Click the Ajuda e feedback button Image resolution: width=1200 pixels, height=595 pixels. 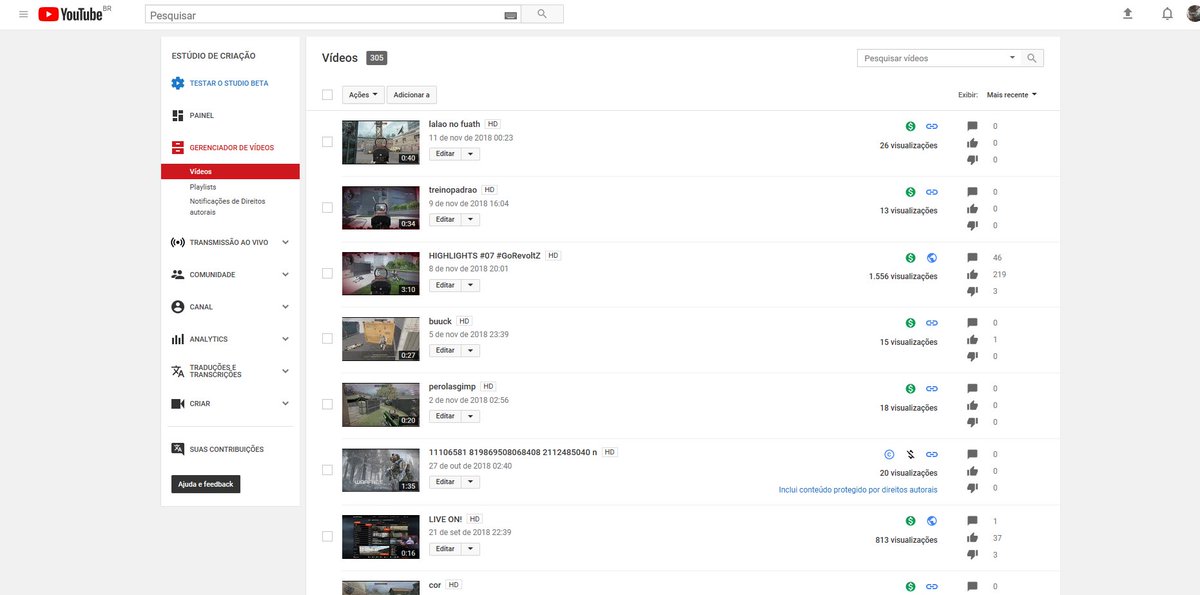pos(205,484)
